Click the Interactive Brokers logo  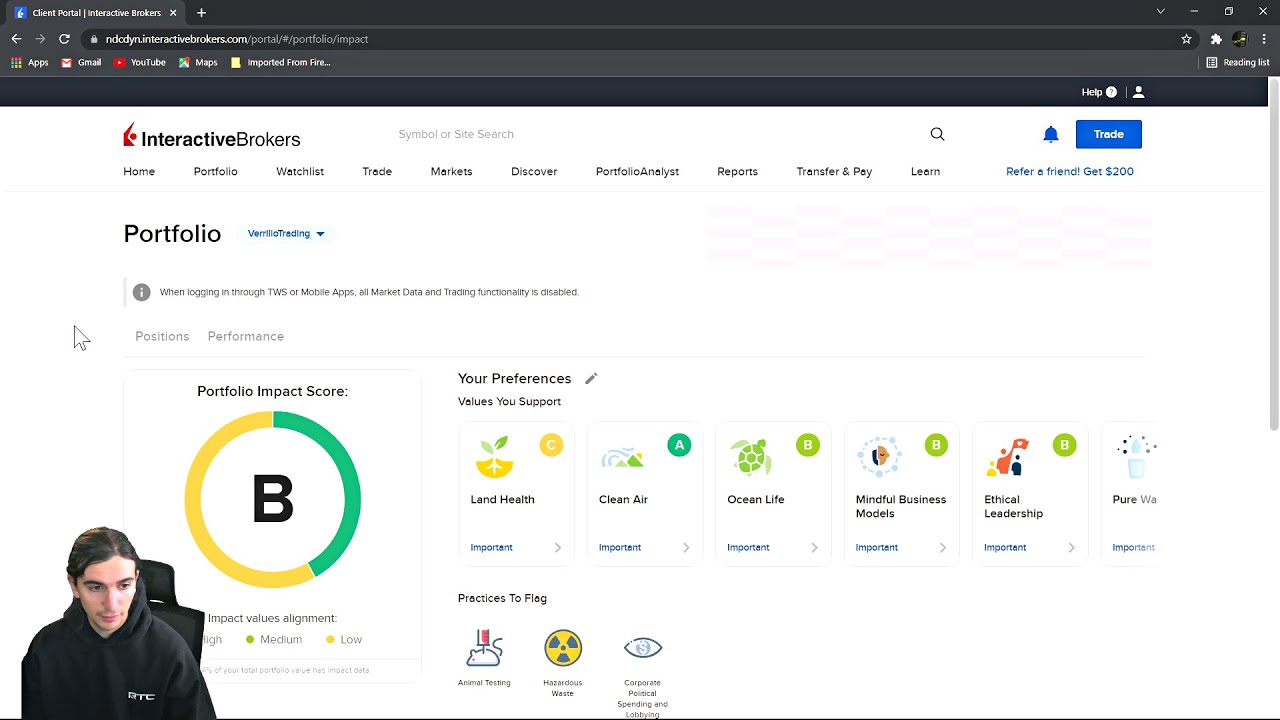click(211, 136)
